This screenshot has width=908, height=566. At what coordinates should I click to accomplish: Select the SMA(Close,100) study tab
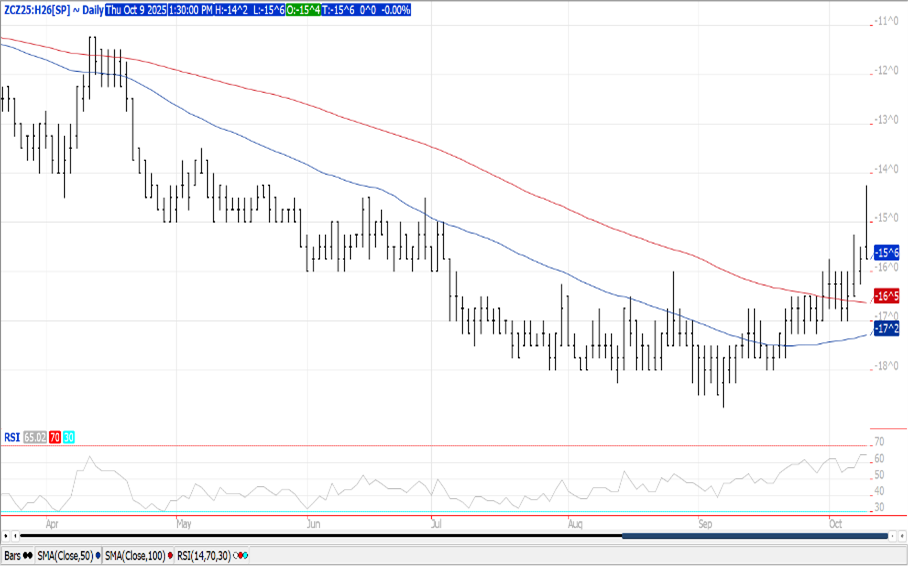tap(136, 555)
